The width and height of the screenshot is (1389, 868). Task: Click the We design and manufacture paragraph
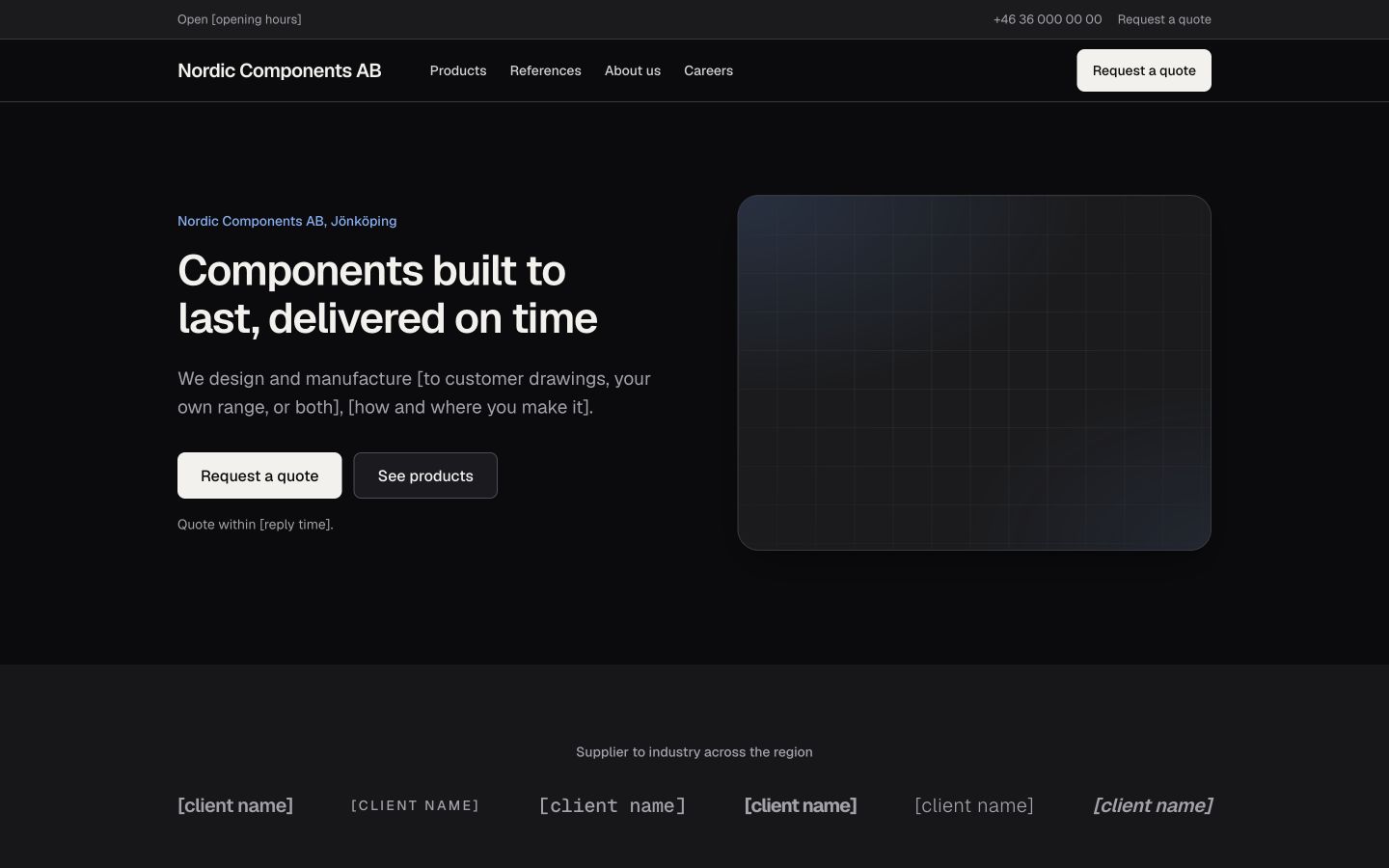pyautogui.click(x=415, y=393)
